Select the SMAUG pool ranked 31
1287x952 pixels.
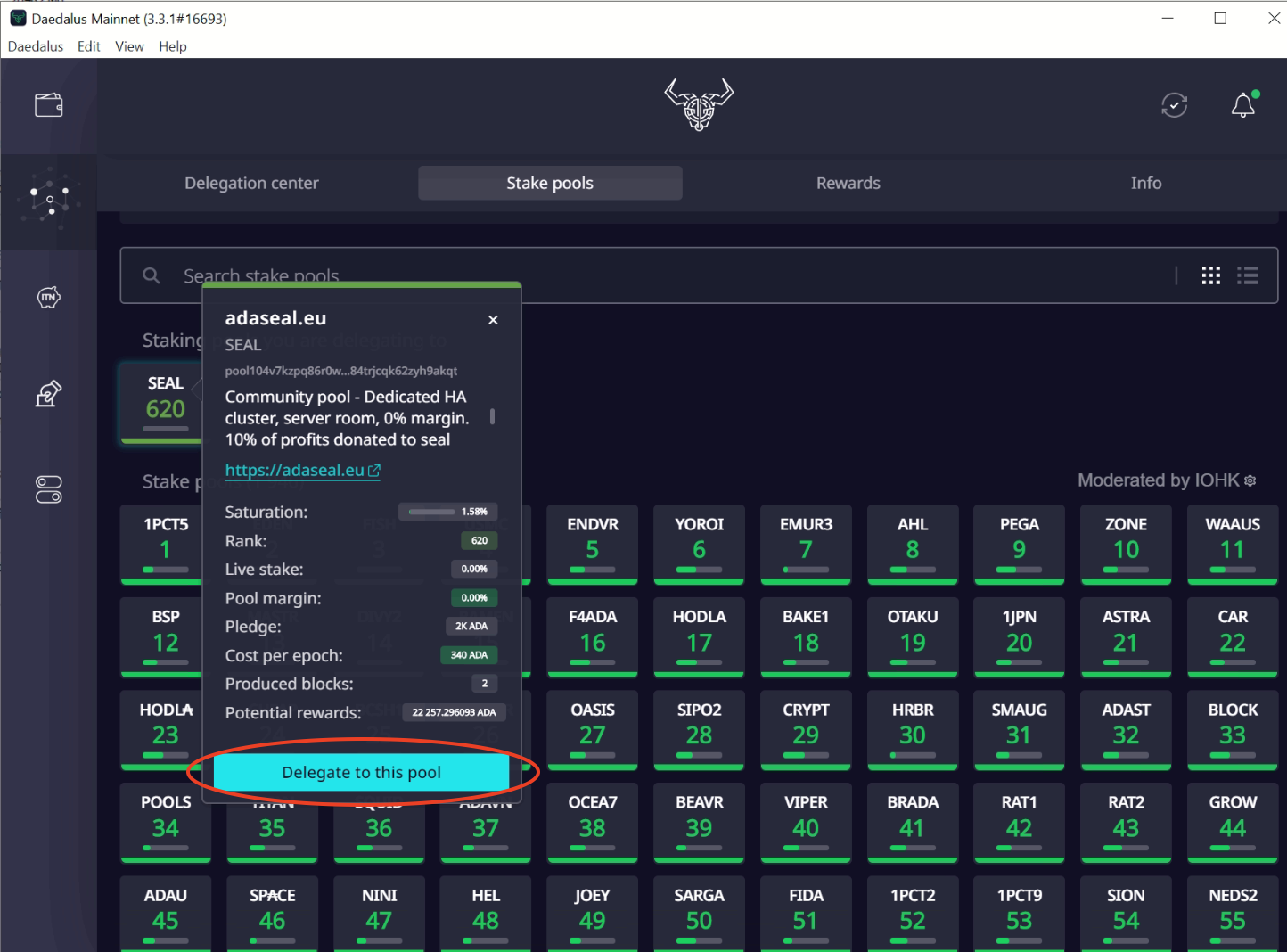[1019, 730]
